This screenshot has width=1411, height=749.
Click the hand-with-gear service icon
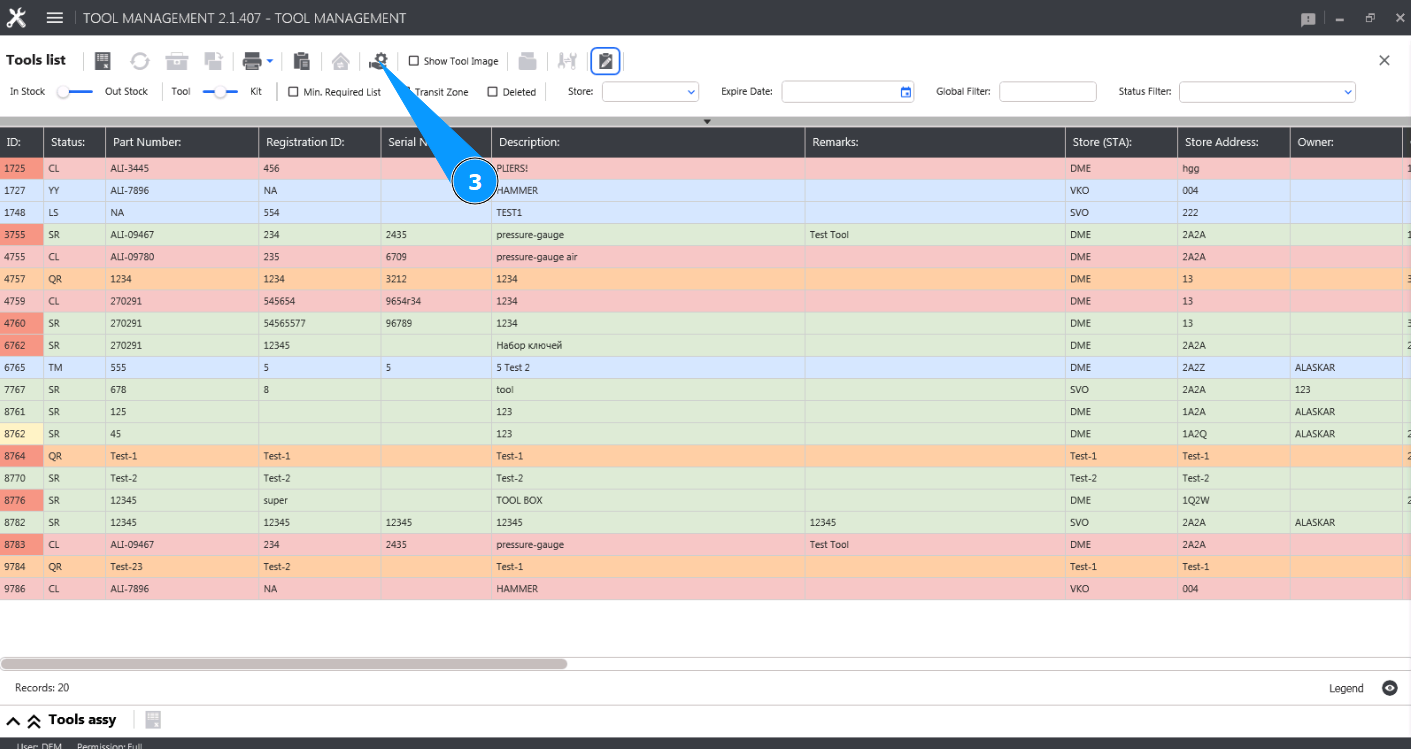[378, 61]
